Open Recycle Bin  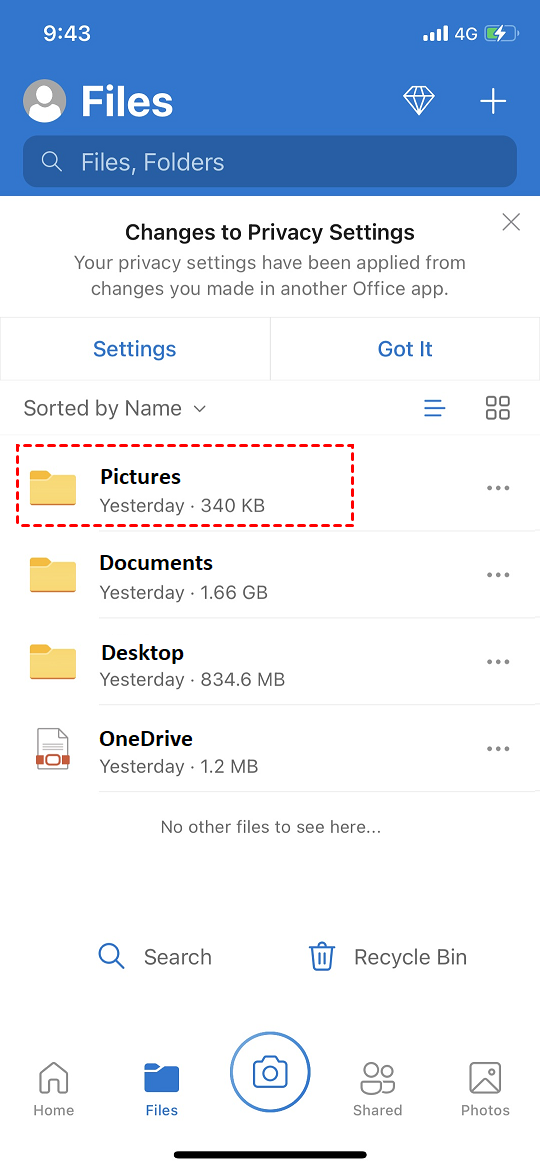point(388,957)
